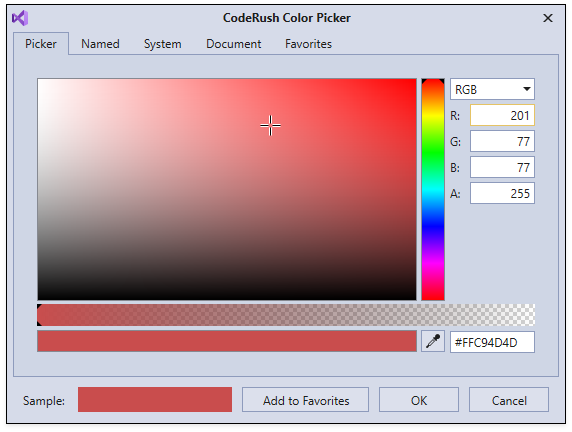Select the Picker tab
Viewport: 572px width, 432px height.
[41, 44]
